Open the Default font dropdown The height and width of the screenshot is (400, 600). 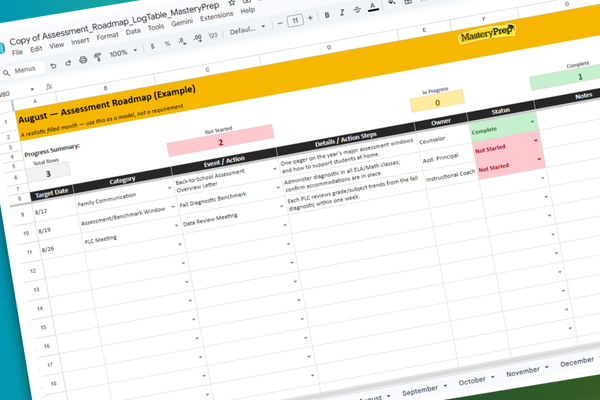tap(247, 29)
